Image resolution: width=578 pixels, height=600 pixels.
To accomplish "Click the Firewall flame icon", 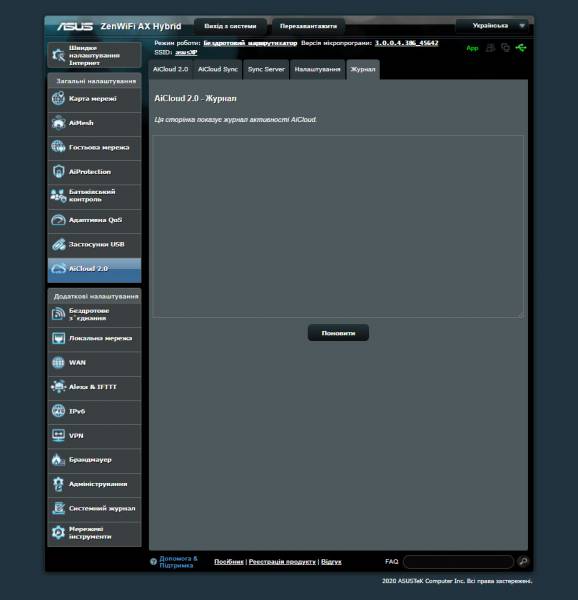I will tap(58, 460).
